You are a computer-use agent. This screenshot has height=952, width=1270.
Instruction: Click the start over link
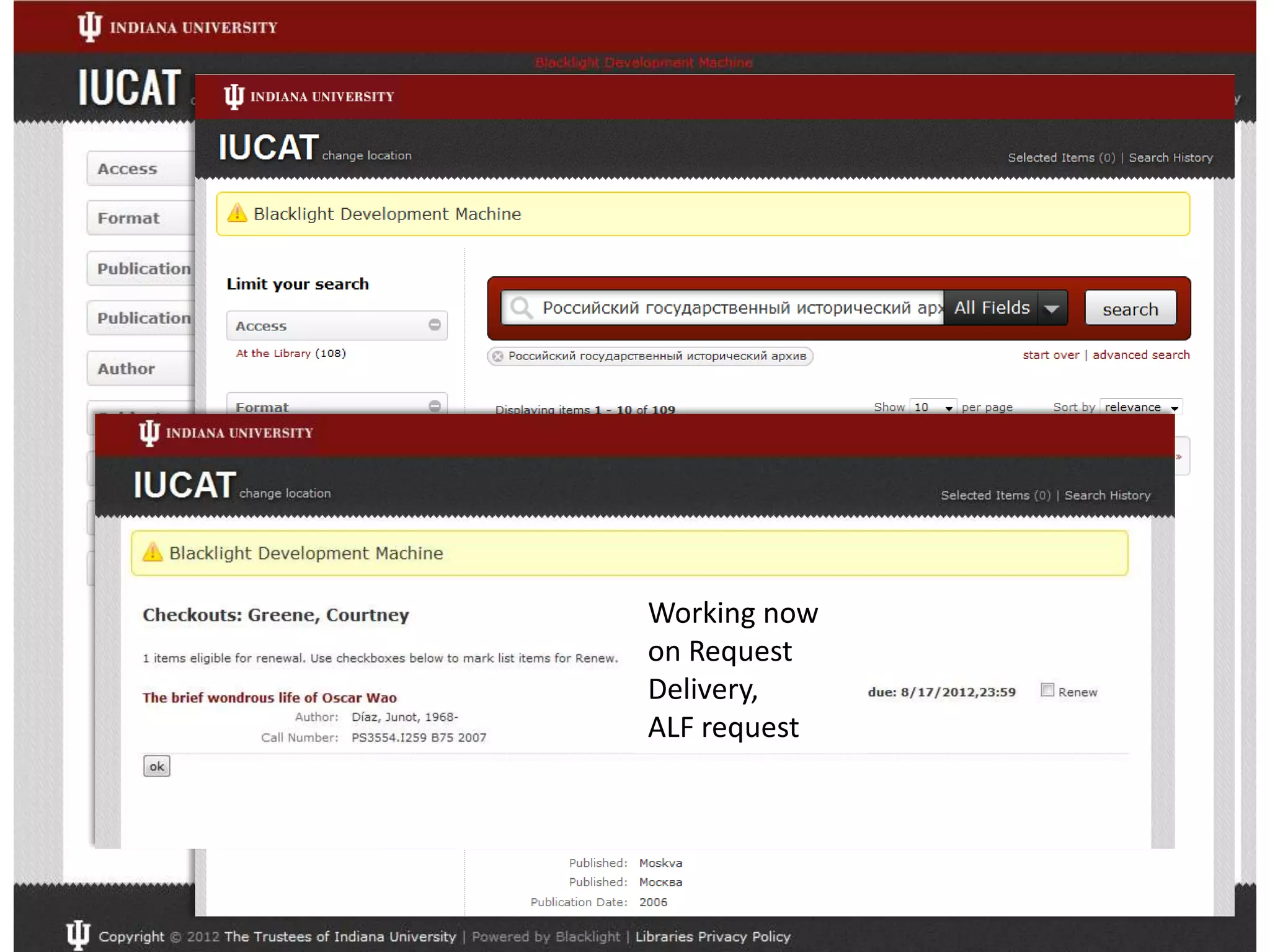coord(1050,355)
